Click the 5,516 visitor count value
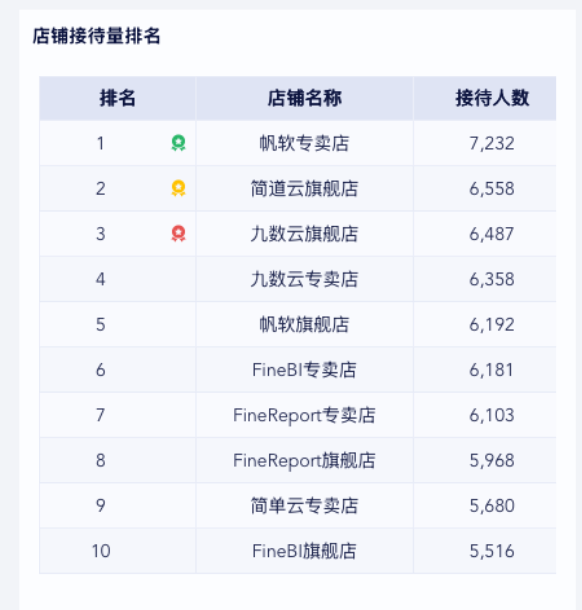The height and width of the screenshot is (610, 582). click(492, 551)
